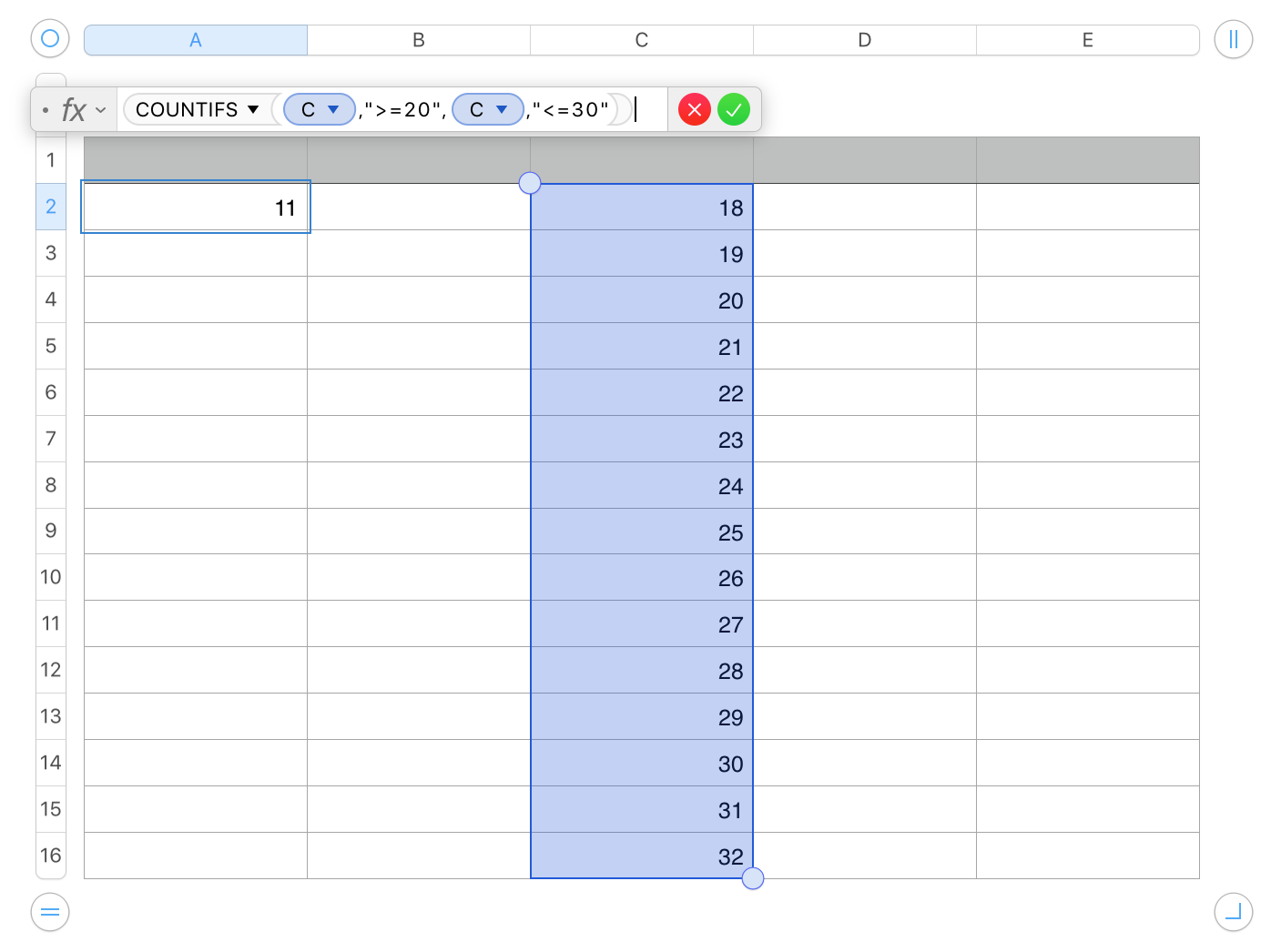Cancel the formula with the red X button
This screenshot has width=1271, height=952.
[695, 110]
